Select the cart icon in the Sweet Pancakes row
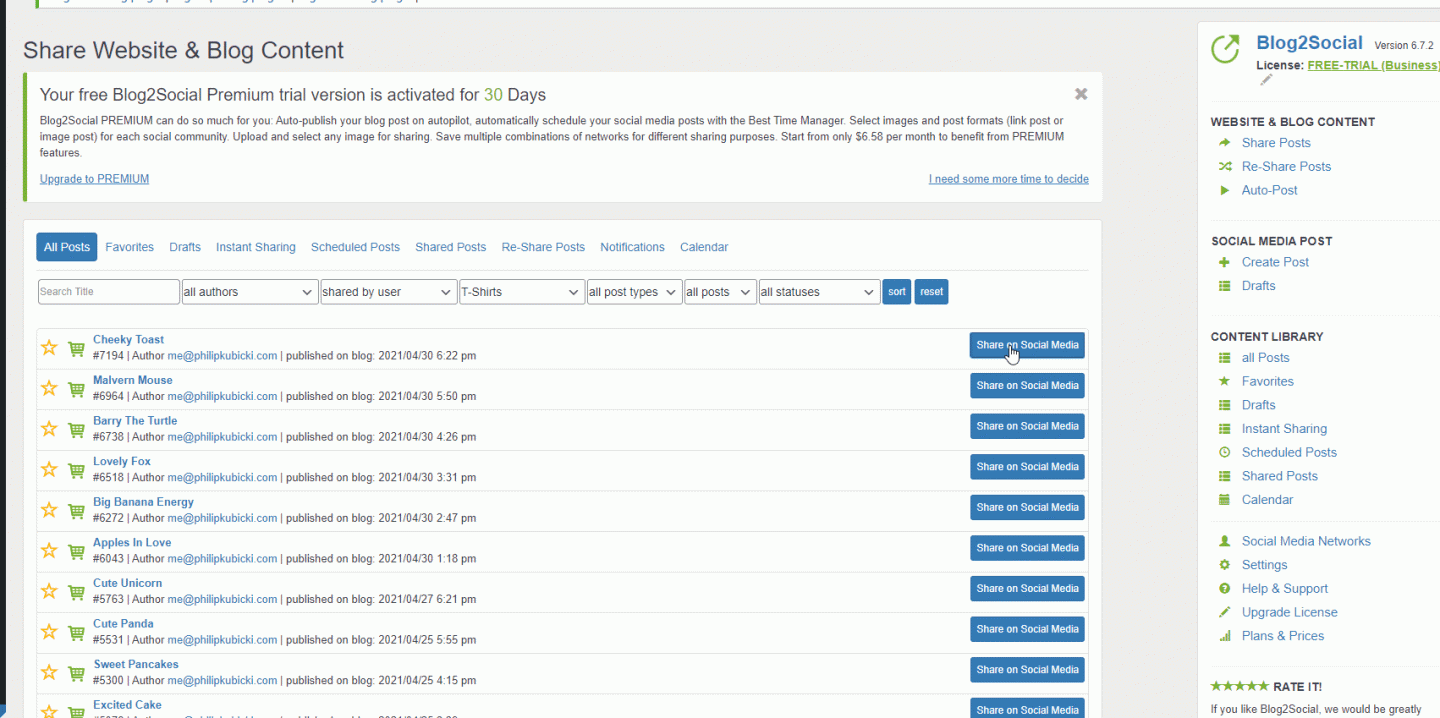Viewport: 1440px width, 718px height. click(x=76, y=673)
